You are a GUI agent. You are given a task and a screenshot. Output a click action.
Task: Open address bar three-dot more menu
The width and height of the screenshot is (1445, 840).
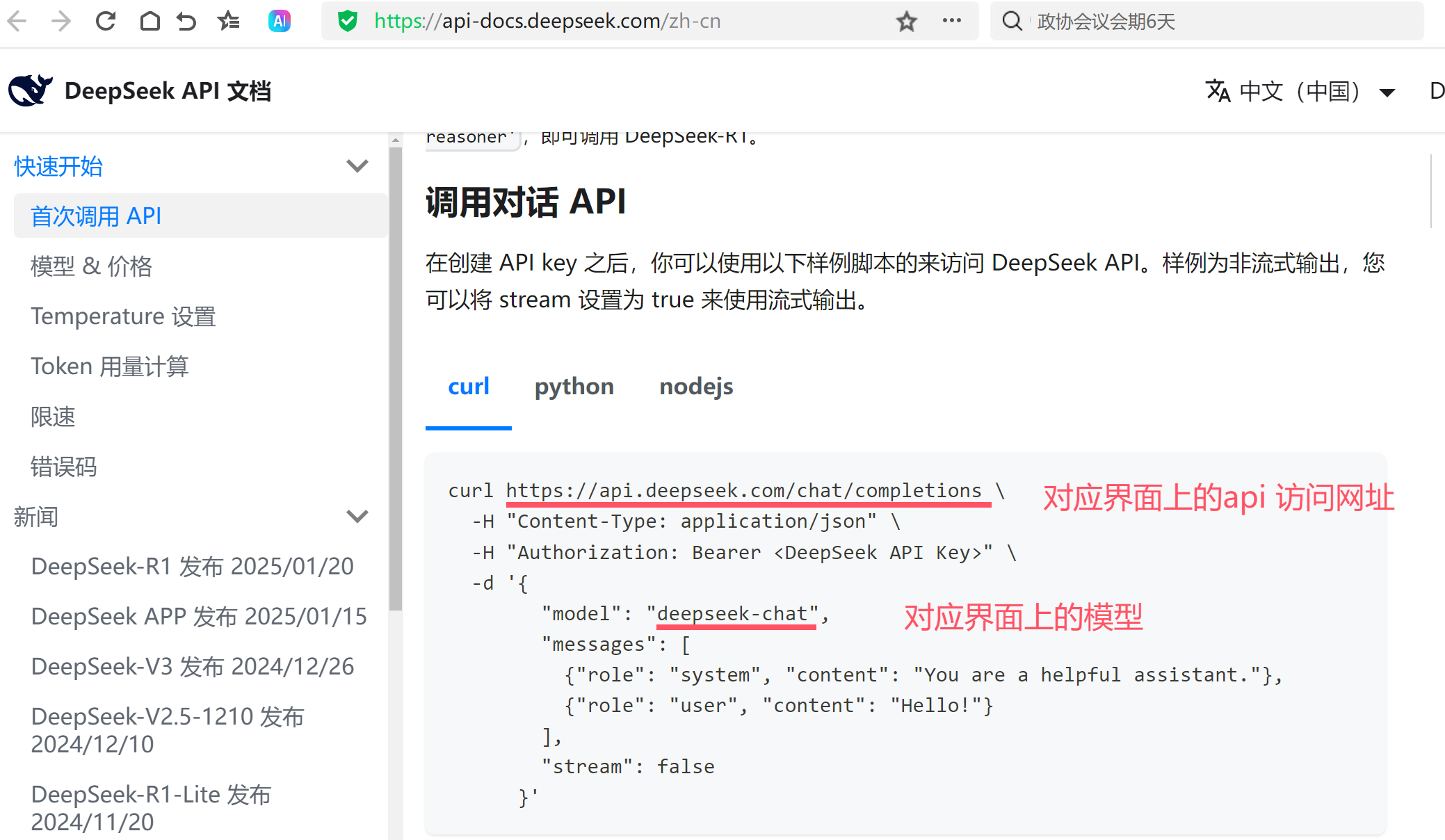coord(951,21)
